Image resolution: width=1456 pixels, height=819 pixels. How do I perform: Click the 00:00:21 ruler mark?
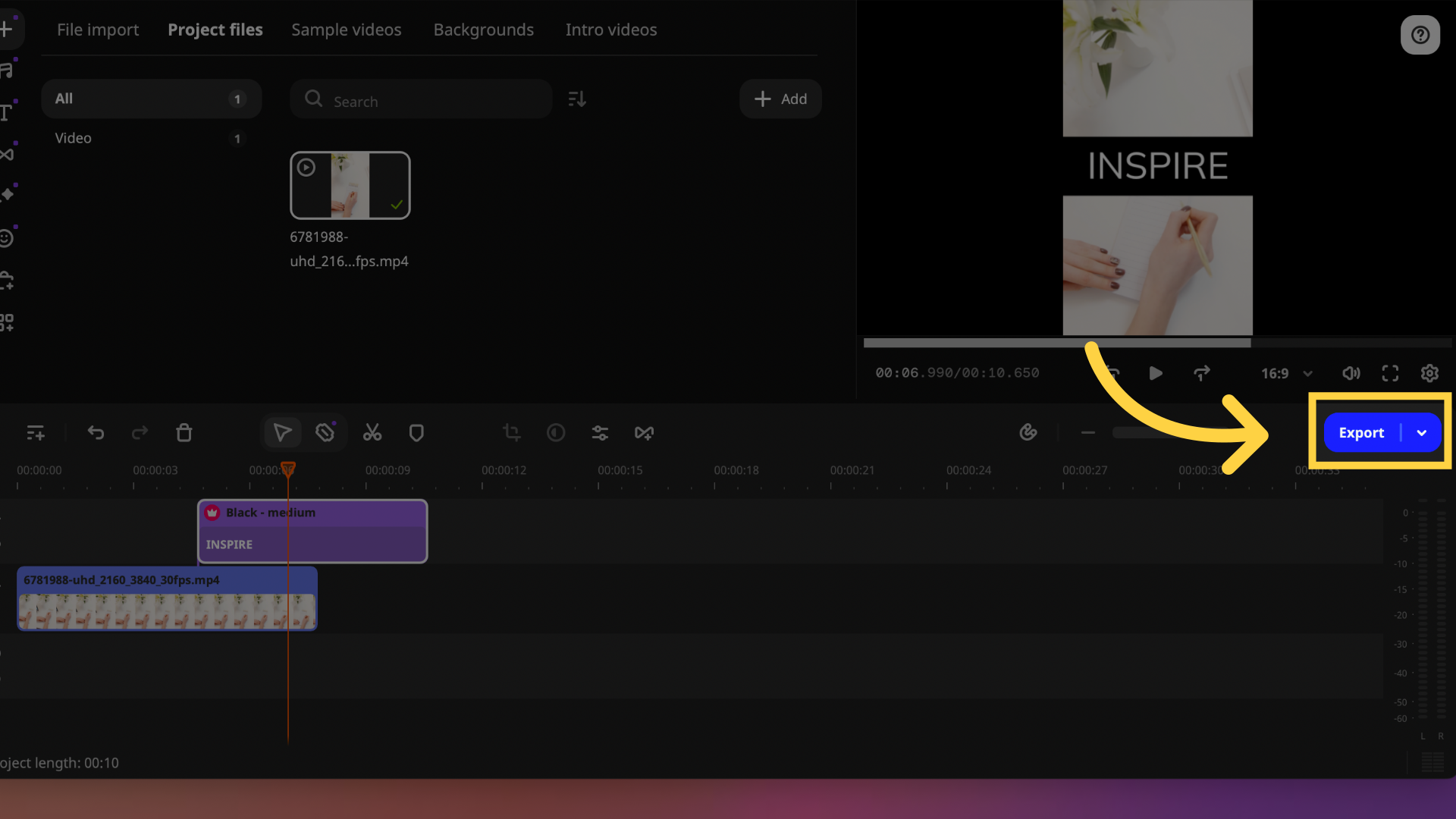click(852, 470)
